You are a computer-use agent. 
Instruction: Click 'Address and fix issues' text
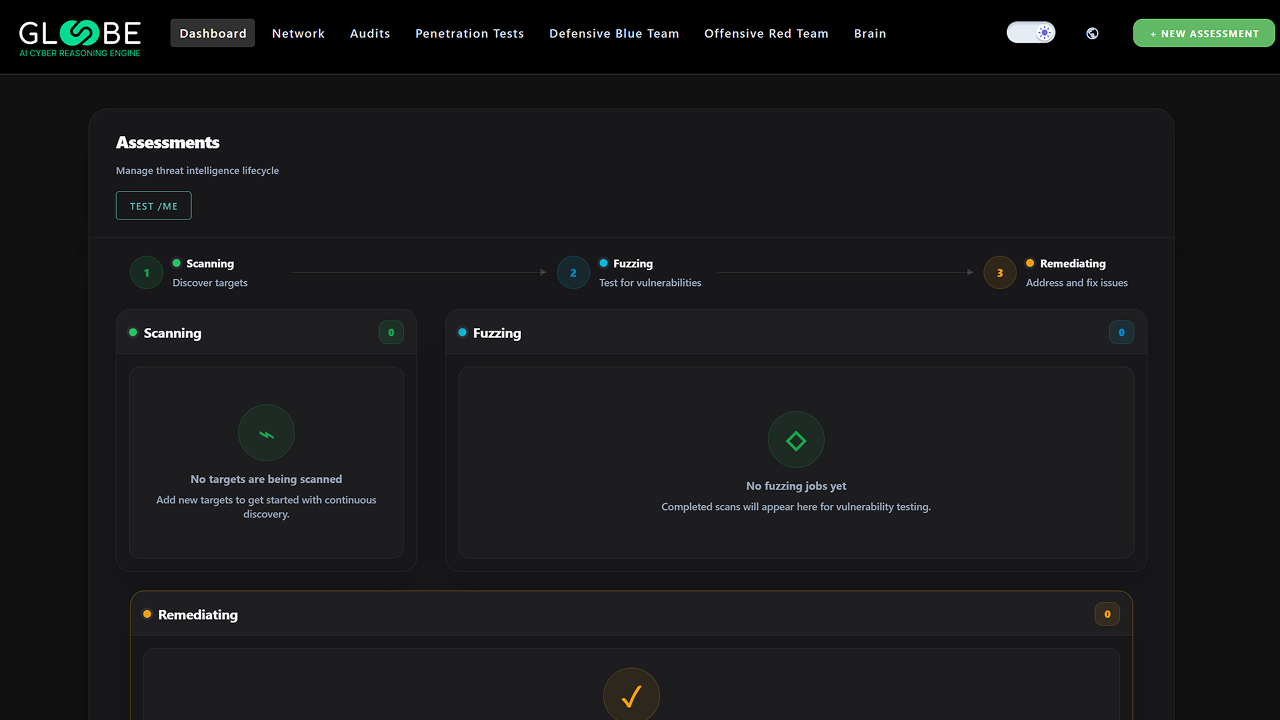click(x=1077, y=283)
